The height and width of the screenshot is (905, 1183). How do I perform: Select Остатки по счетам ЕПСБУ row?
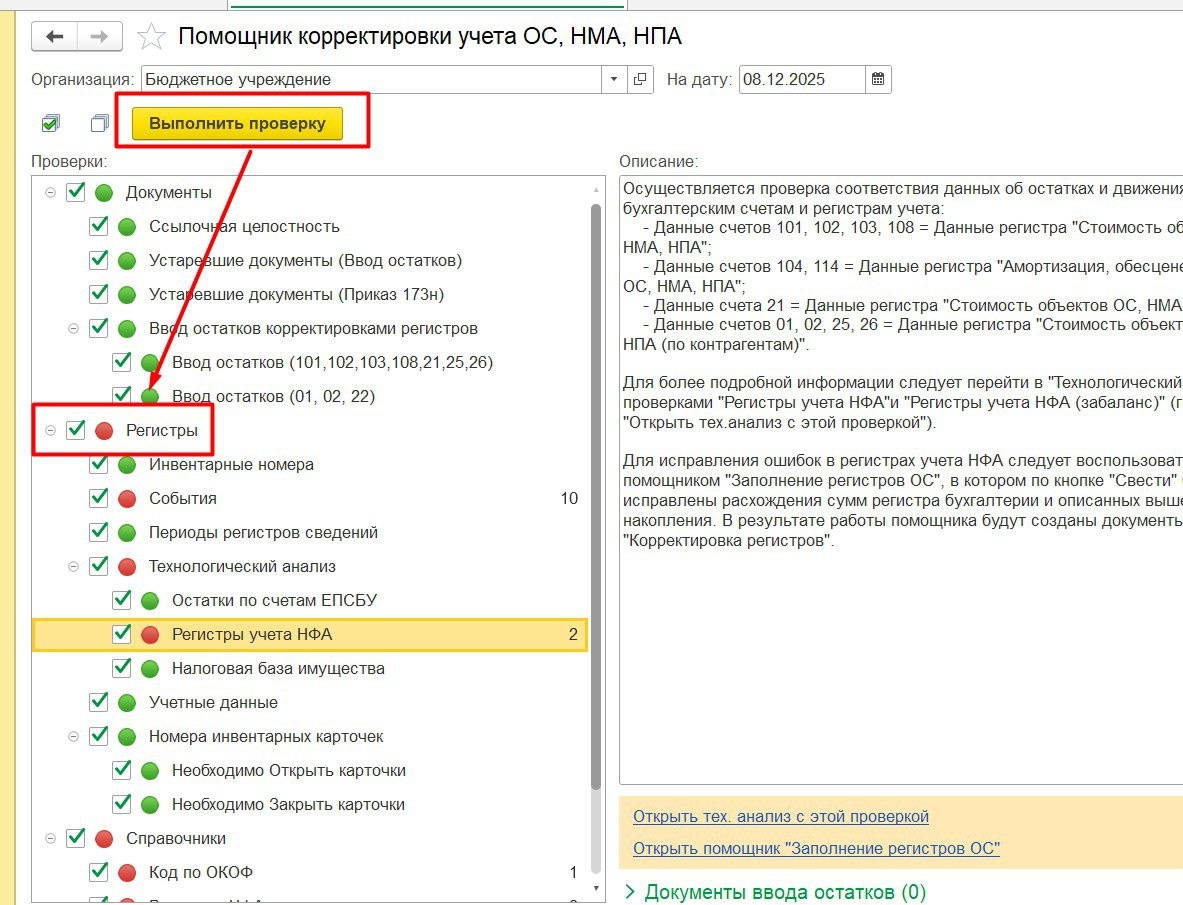click(309, 600)
